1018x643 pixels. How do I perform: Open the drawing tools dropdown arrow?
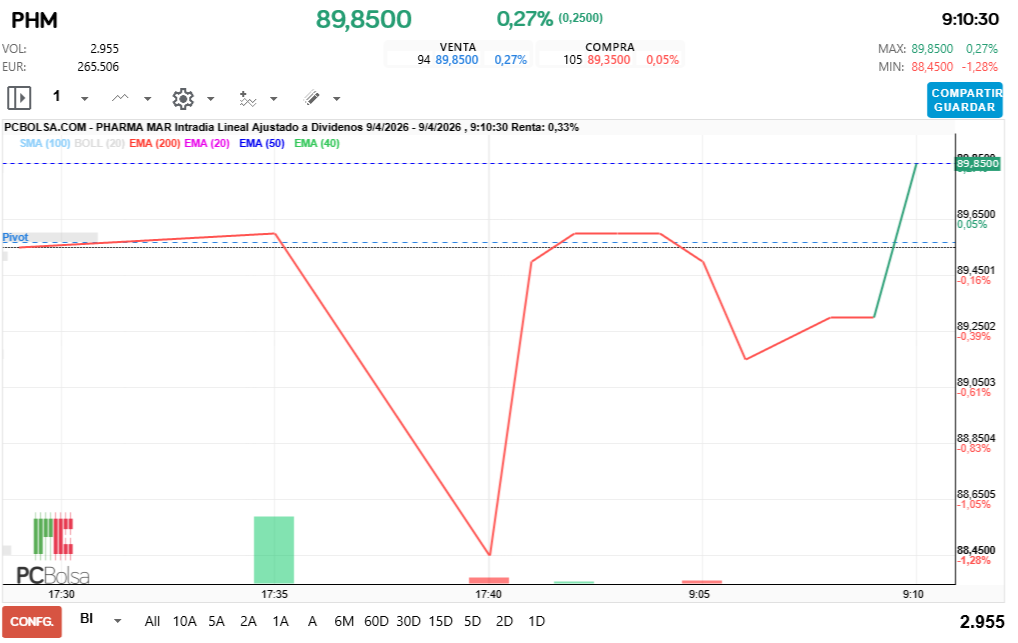click(334, 98)
